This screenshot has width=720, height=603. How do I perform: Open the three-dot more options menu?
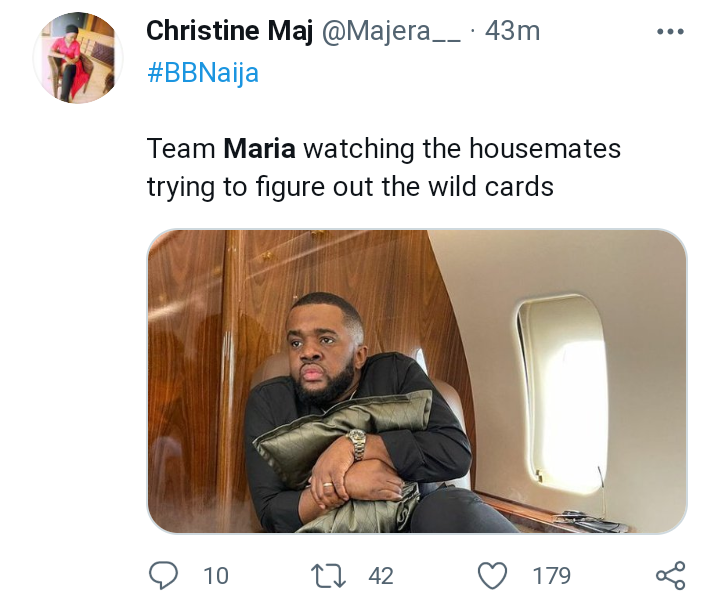669,32
